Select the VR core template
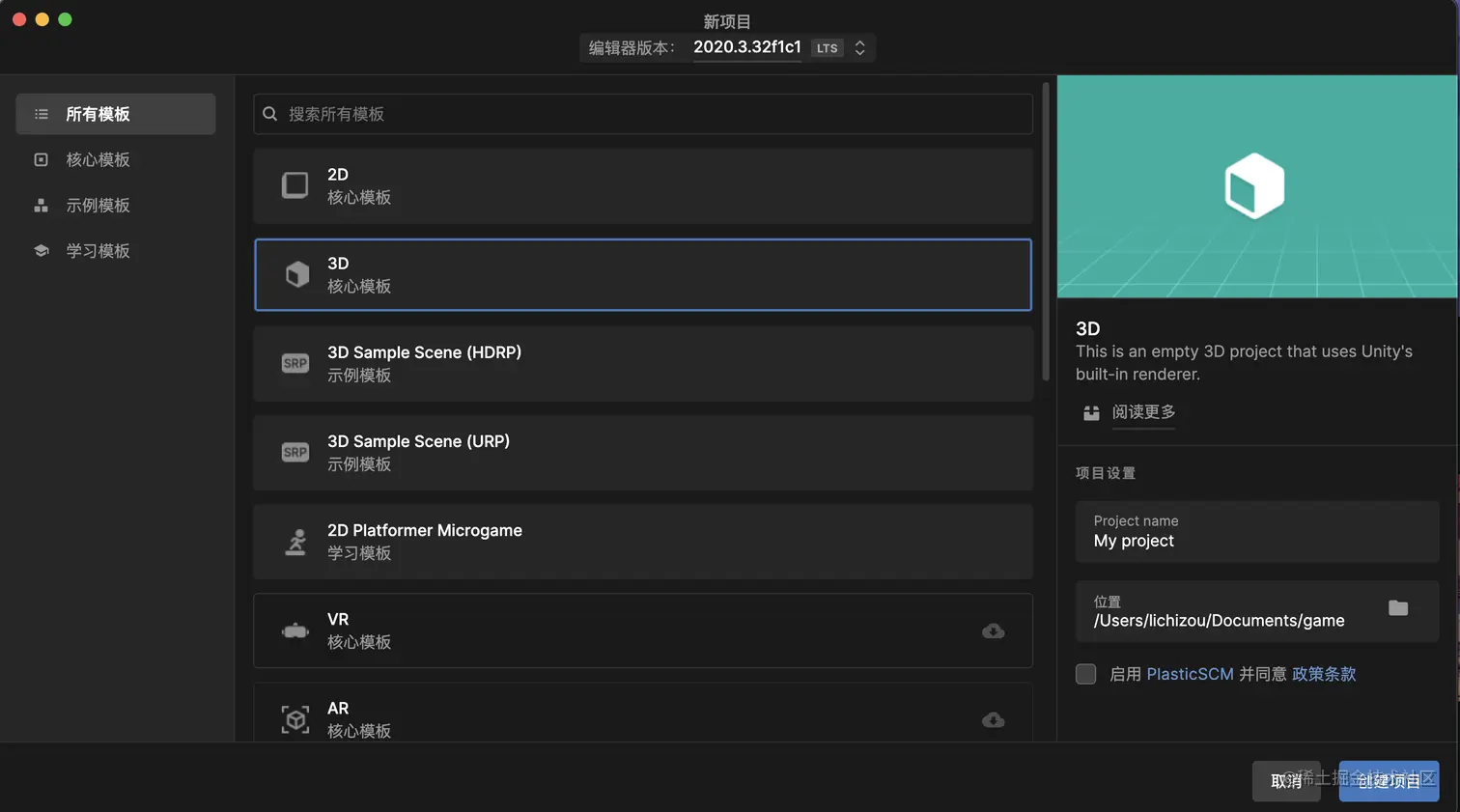 643,630
